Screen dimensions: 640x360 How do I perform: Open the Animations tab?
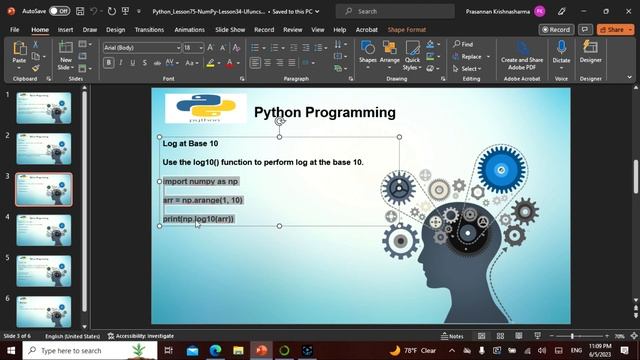189,30
